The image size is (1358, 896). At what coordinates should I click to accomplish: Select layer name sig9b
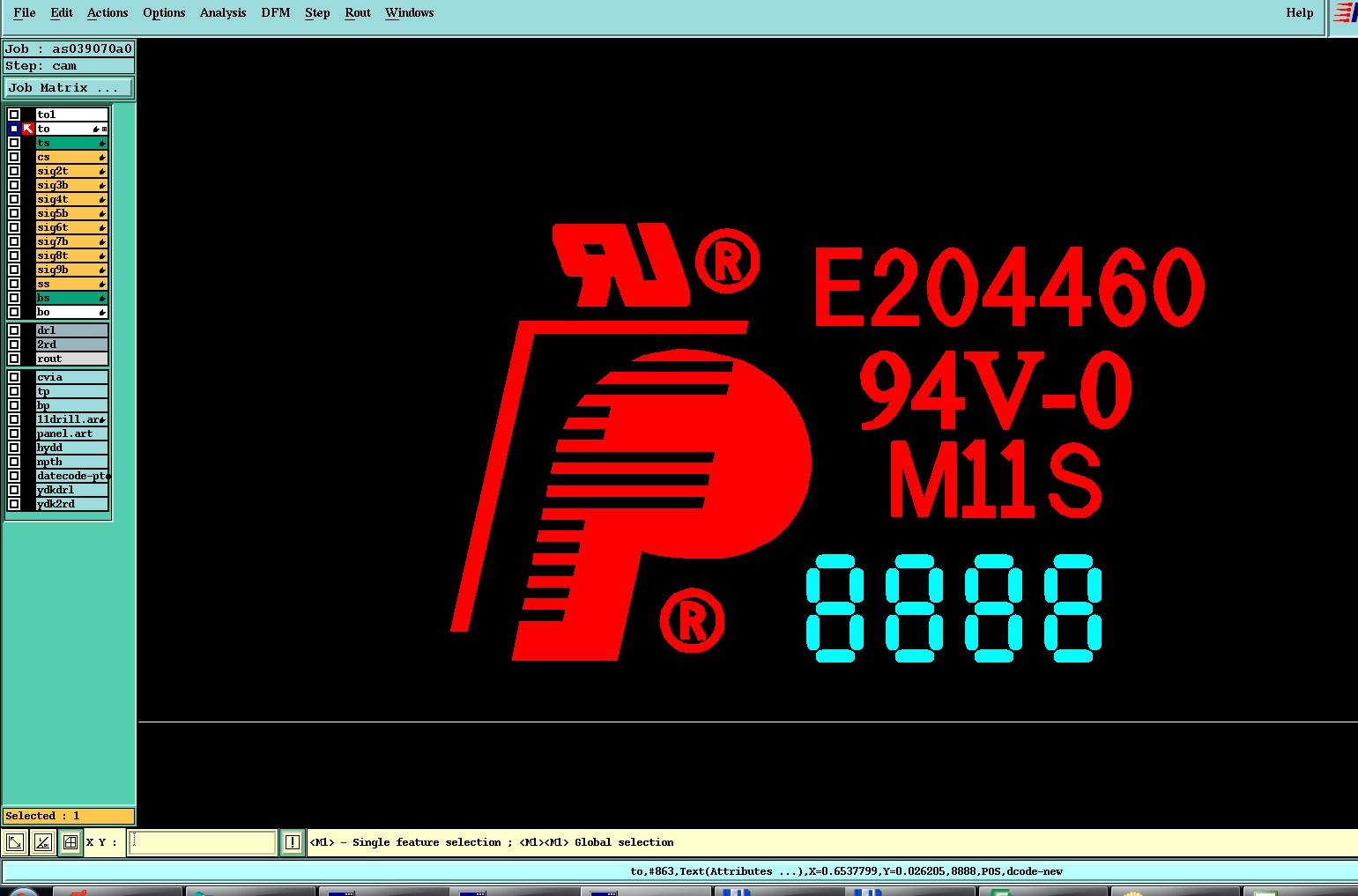[x=71, y=270]
